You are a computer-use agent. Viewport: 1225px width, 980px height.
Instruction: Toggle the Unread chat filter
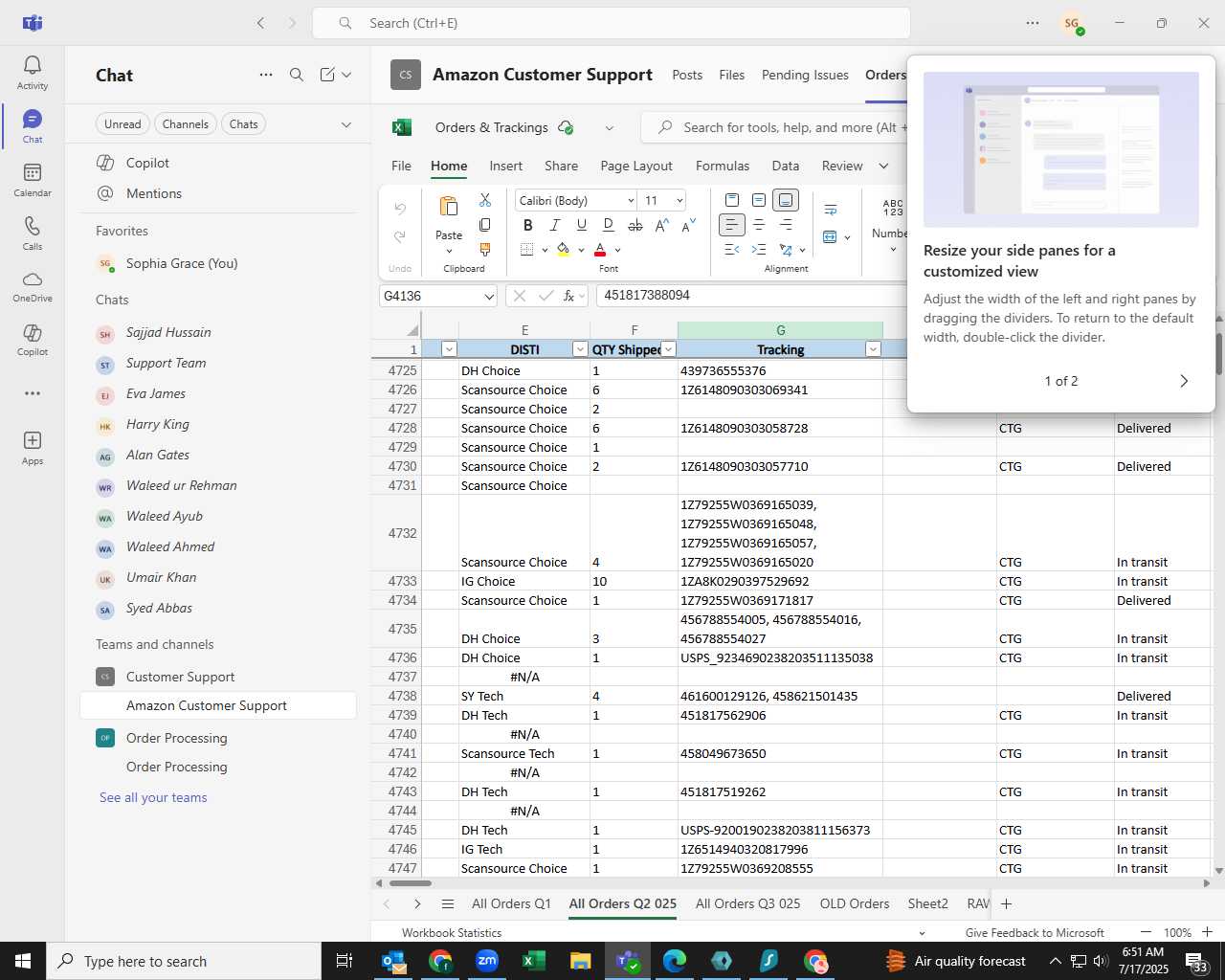click(x=122, y=124)
